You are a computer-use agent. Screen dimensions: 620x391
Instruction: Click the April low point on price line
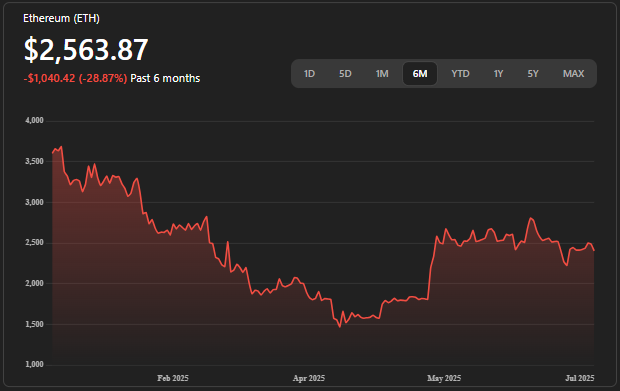[340, 327]
